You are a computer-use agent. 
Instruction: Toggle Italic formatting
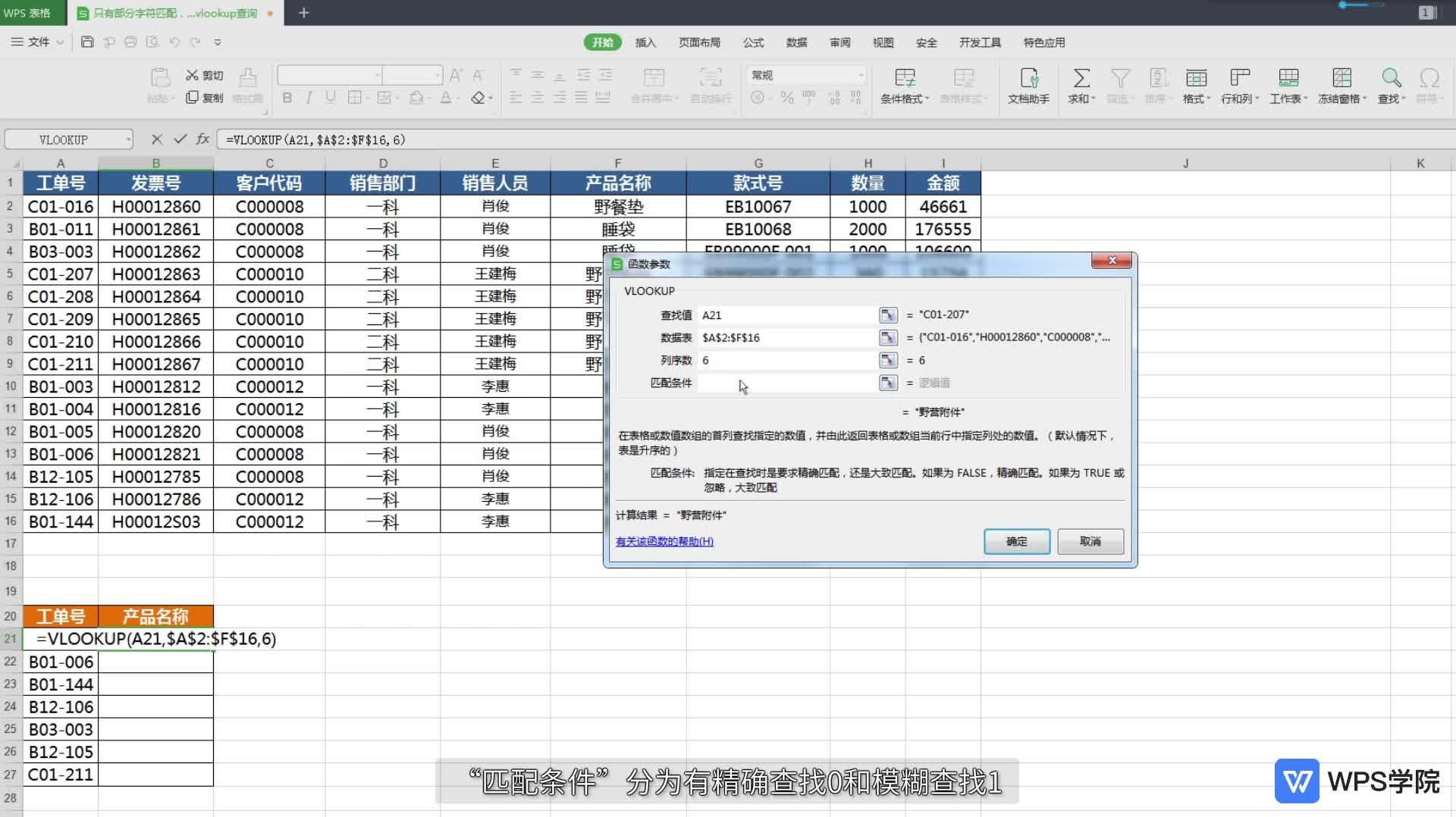pos(309,98)
